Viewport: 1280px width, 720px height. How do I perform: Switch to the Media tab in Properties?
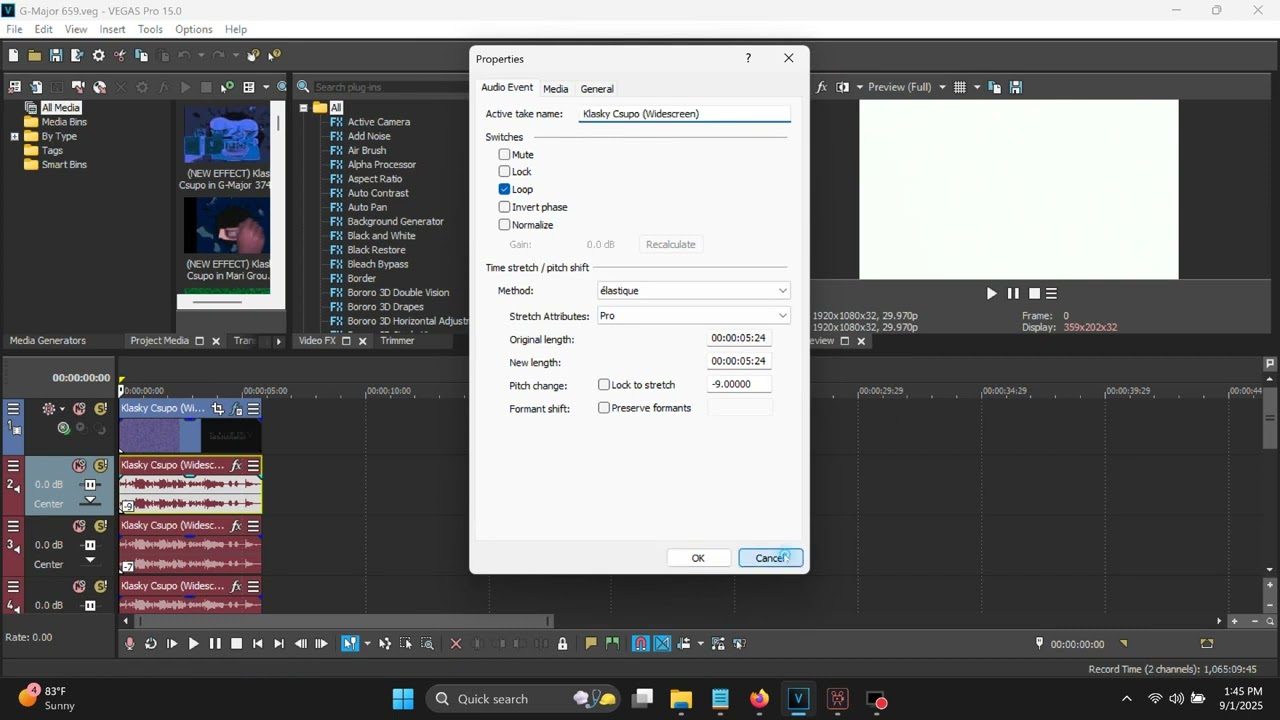[x=555, y=89]
